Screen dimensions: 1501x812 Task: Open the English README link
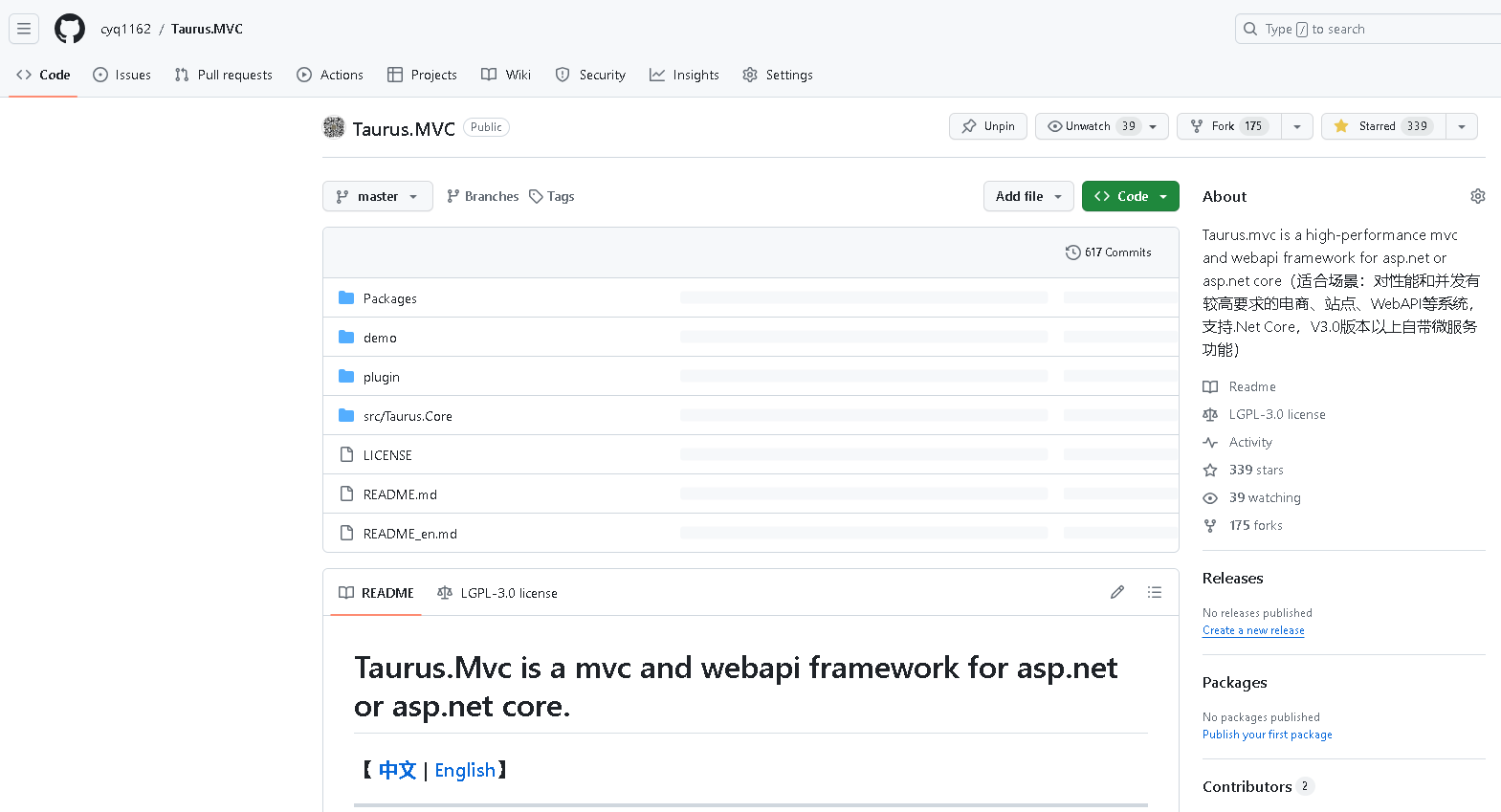point(465,770)
